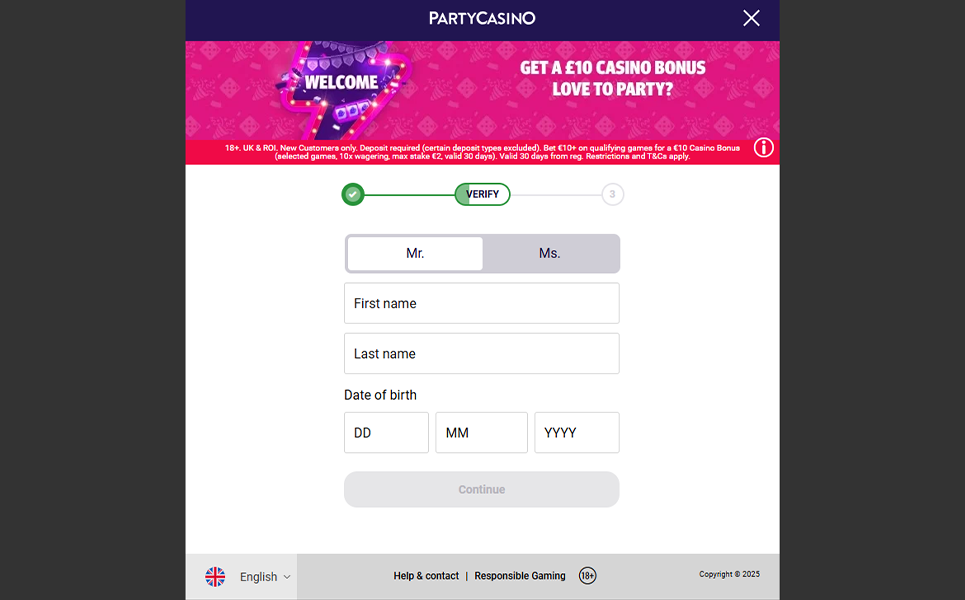The width and height of the screenshot is (965, 600).
Task: Click the green checkmark on completed step one
Action: tap(352, 194)
